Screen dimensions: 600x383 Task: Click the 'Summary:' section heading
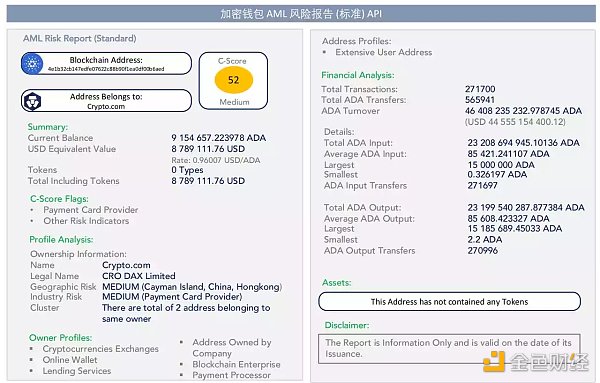coord(47,127)
